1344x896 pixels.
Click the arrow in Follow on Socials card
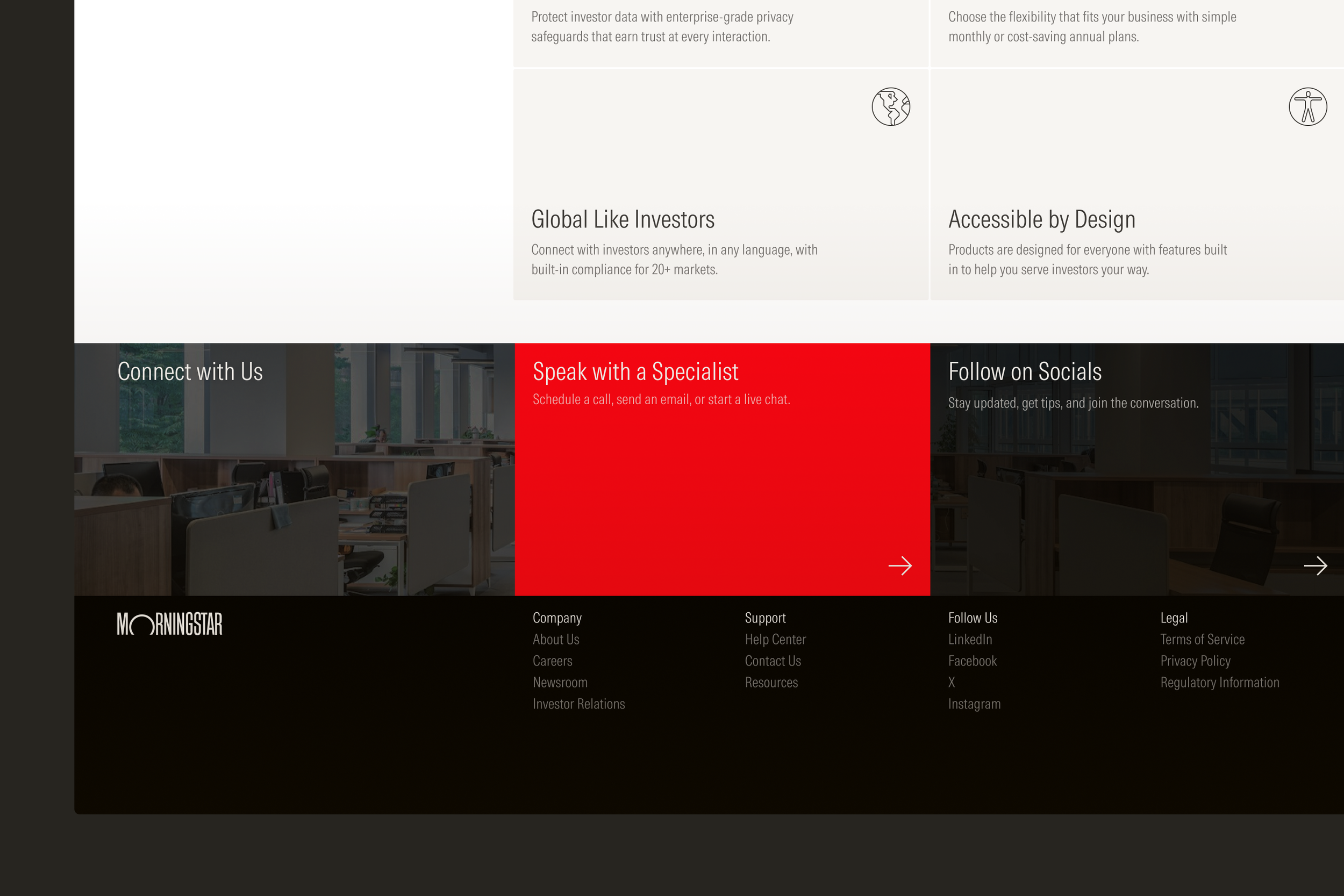(x=1315, y=566)
